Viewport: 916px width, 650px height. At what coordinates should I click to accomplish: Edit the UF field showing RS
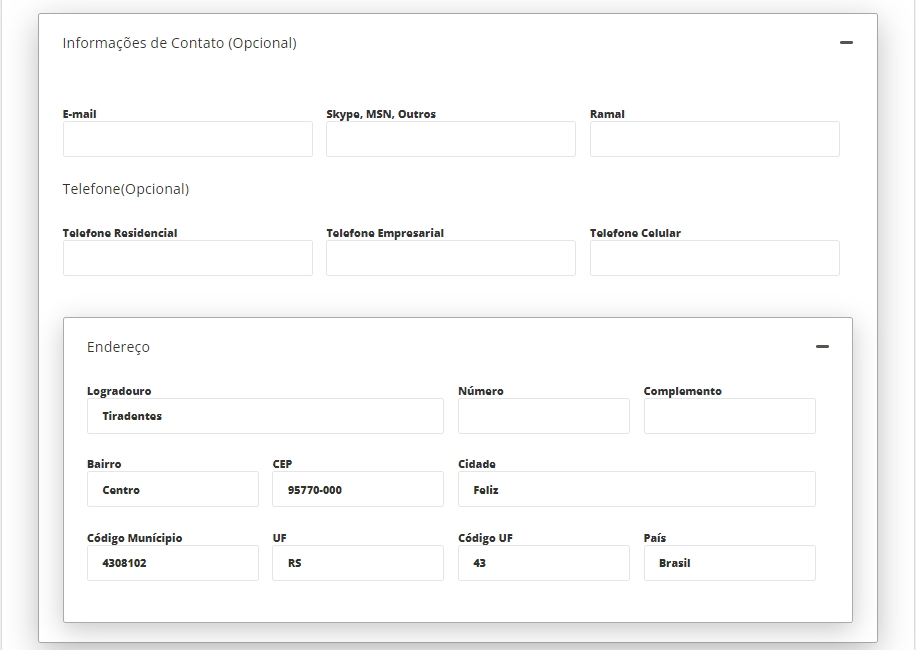(357, 563)
